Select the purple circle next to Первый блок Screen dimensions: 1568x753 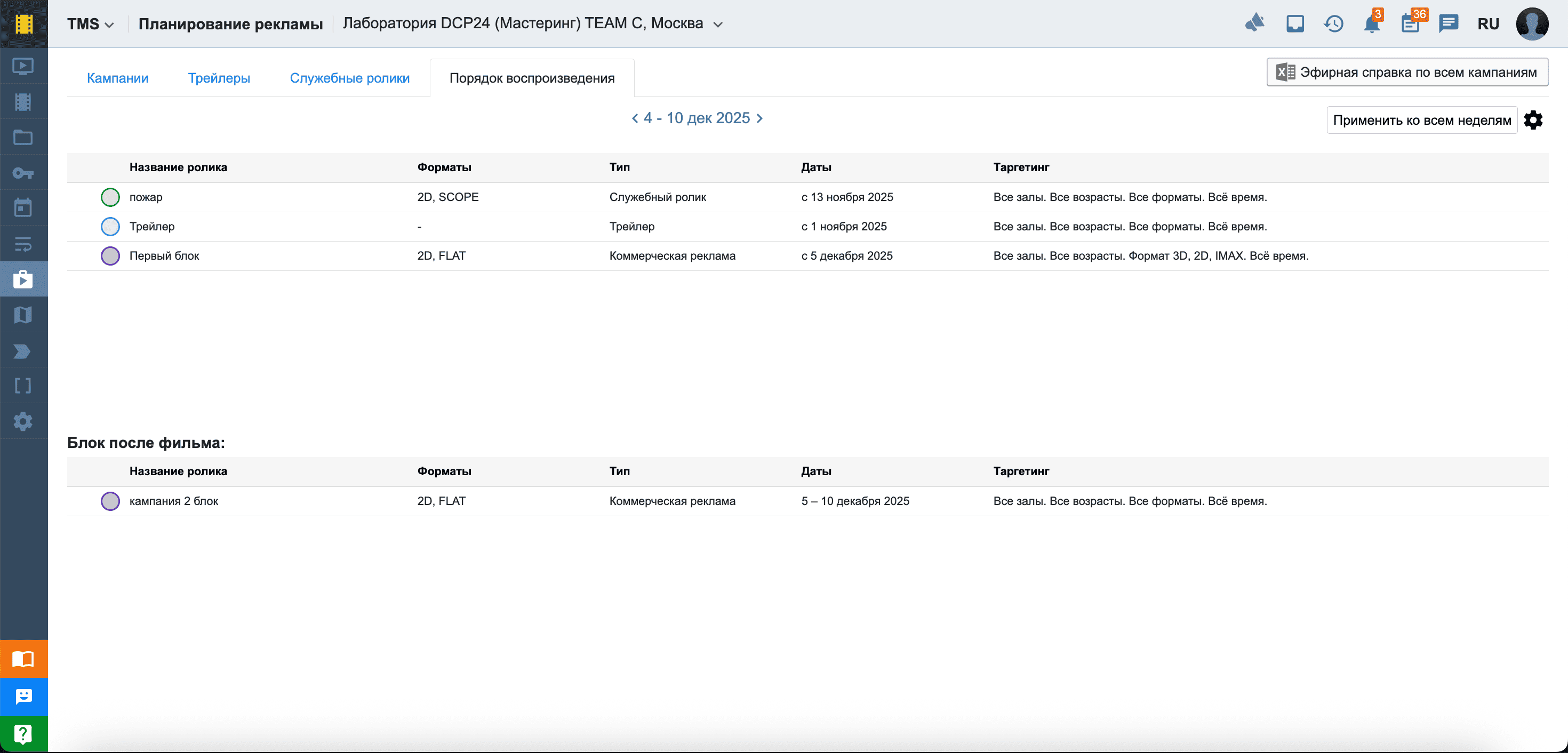pos(110,255)
